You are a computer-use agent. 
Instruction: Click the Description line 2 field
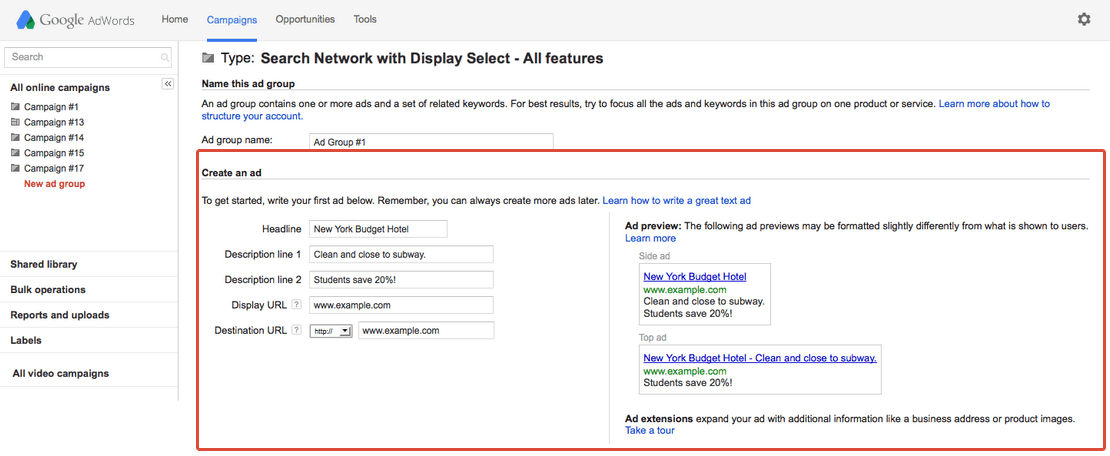coord(401,280)
